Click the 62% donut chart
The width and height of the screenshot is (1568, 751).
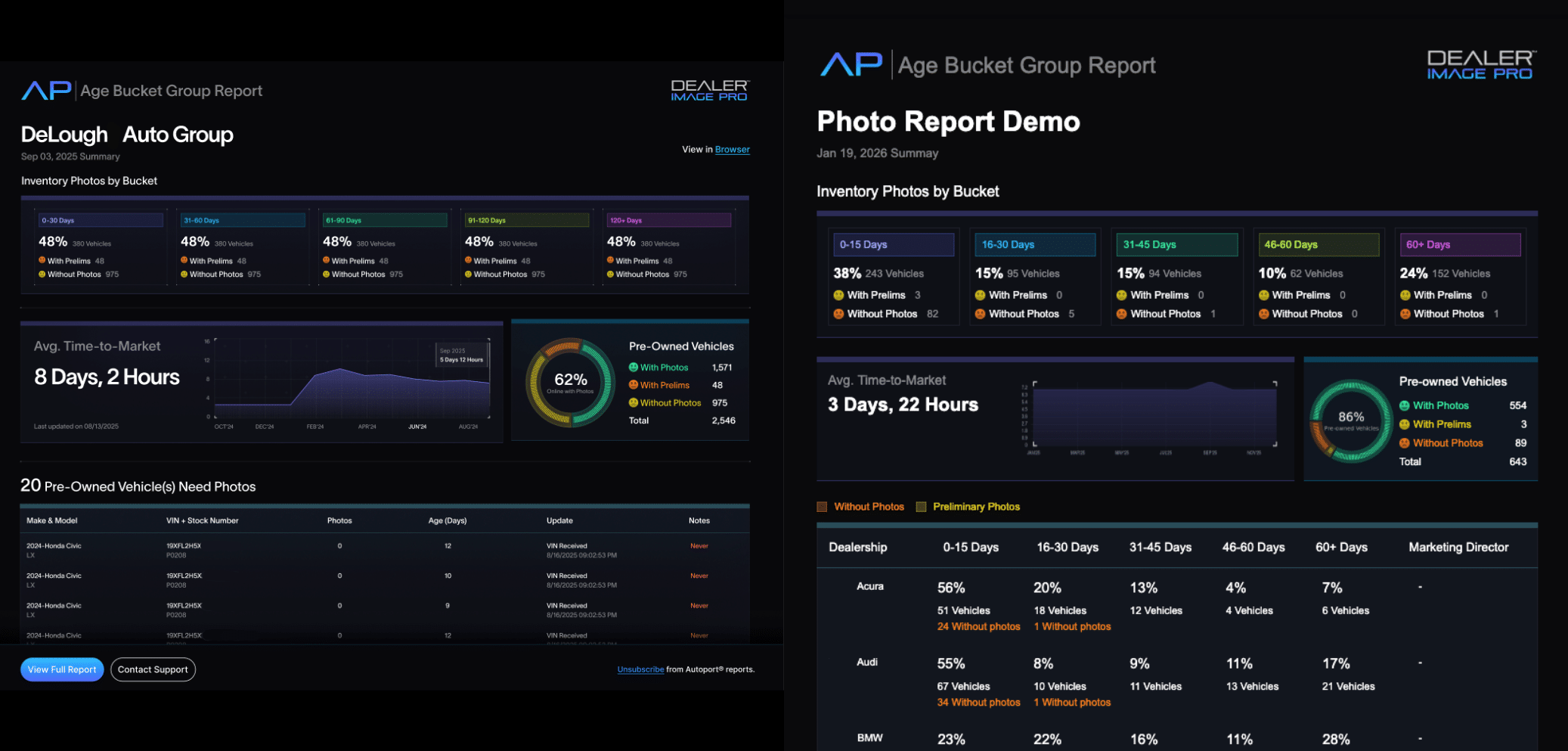click(571, 382)
